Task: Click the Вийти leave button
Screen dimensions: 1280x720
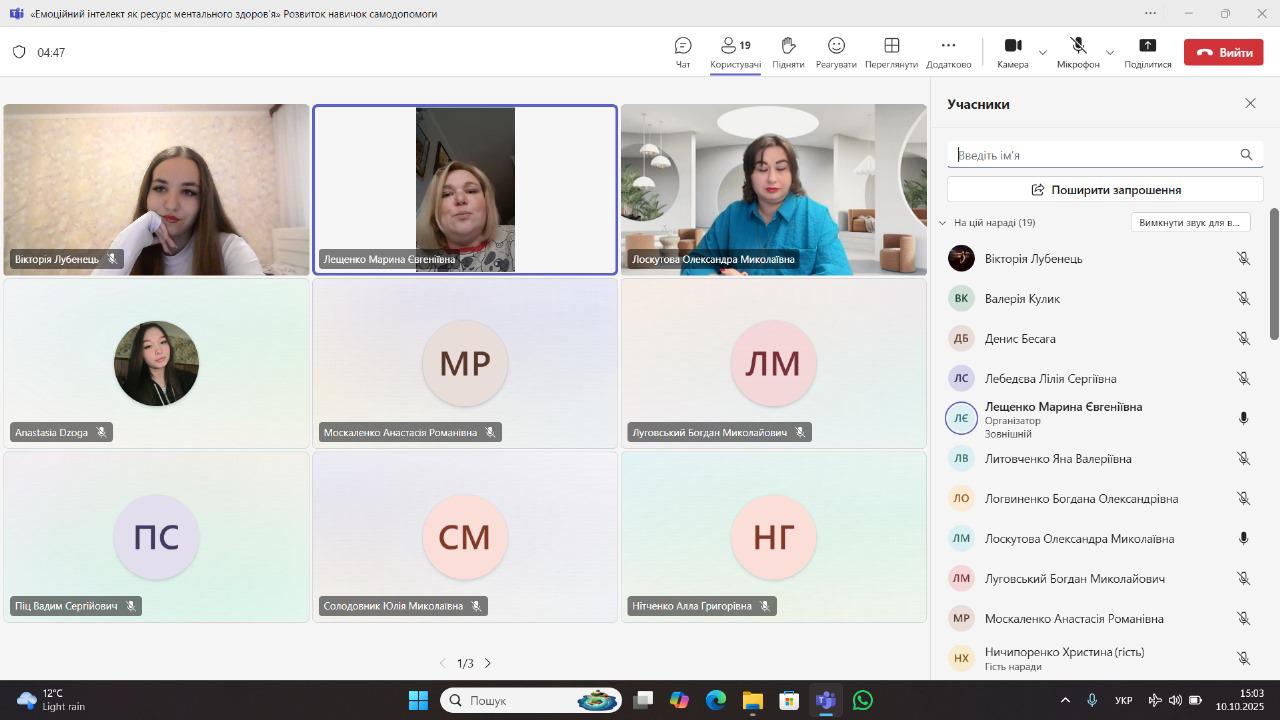Action: pyautogui.click(x=1223, y=53)
